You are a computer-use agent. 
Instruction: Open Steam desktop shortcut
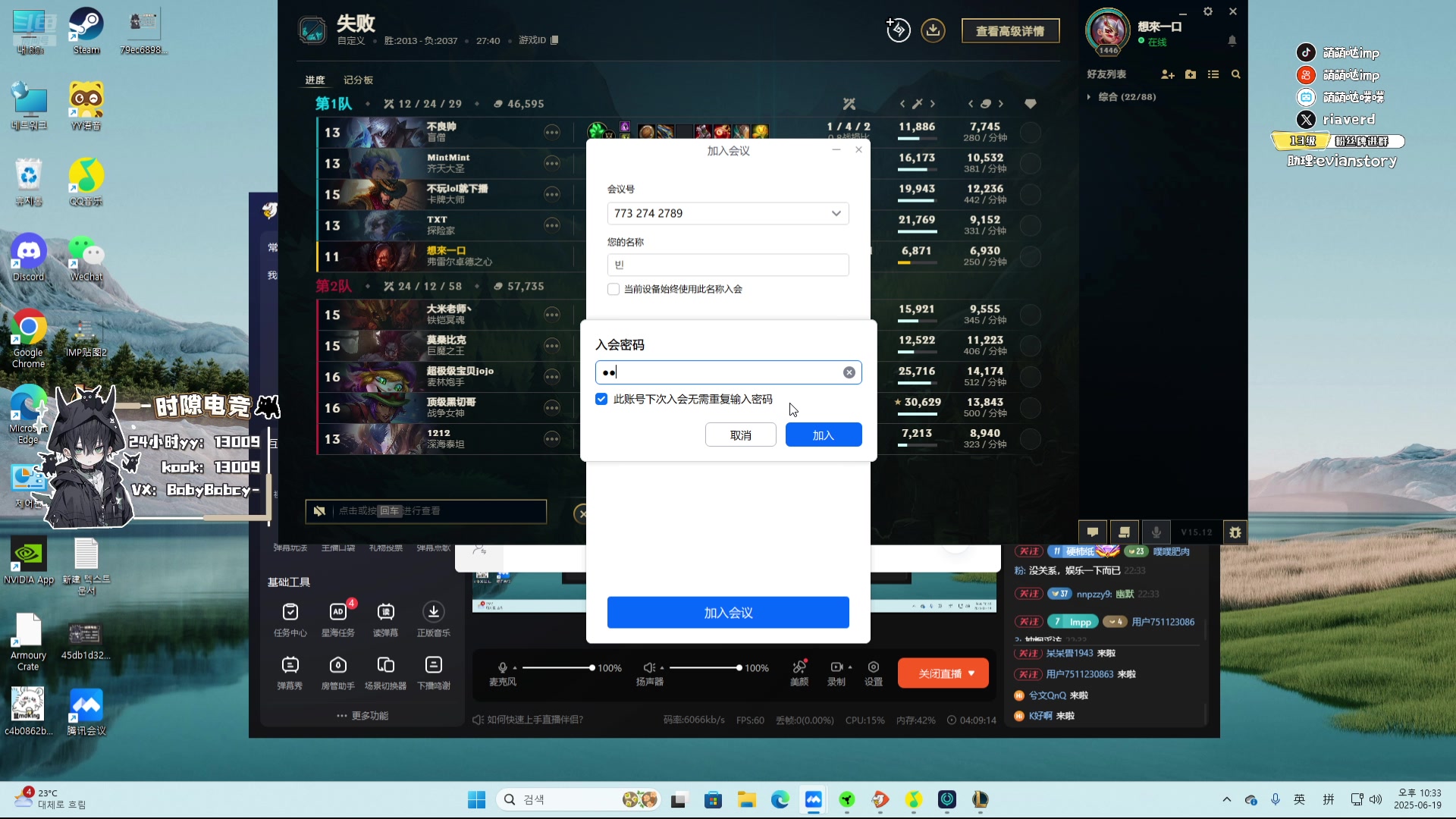[86, 30]
